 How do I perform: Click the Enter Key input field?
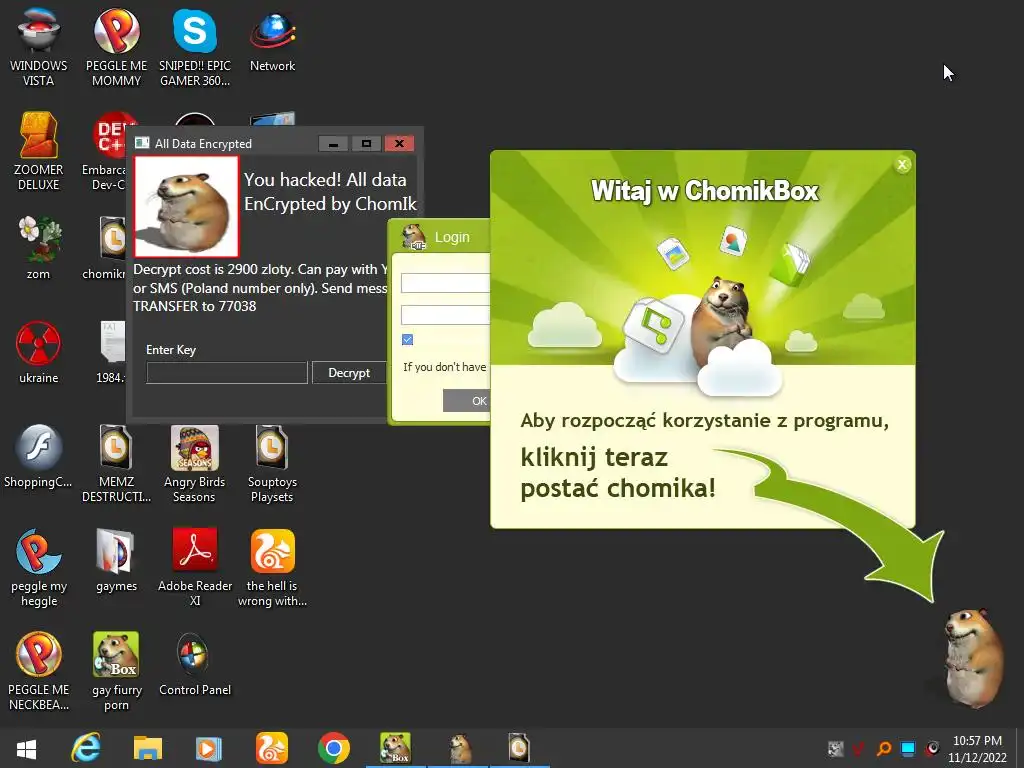click(227, 373)
